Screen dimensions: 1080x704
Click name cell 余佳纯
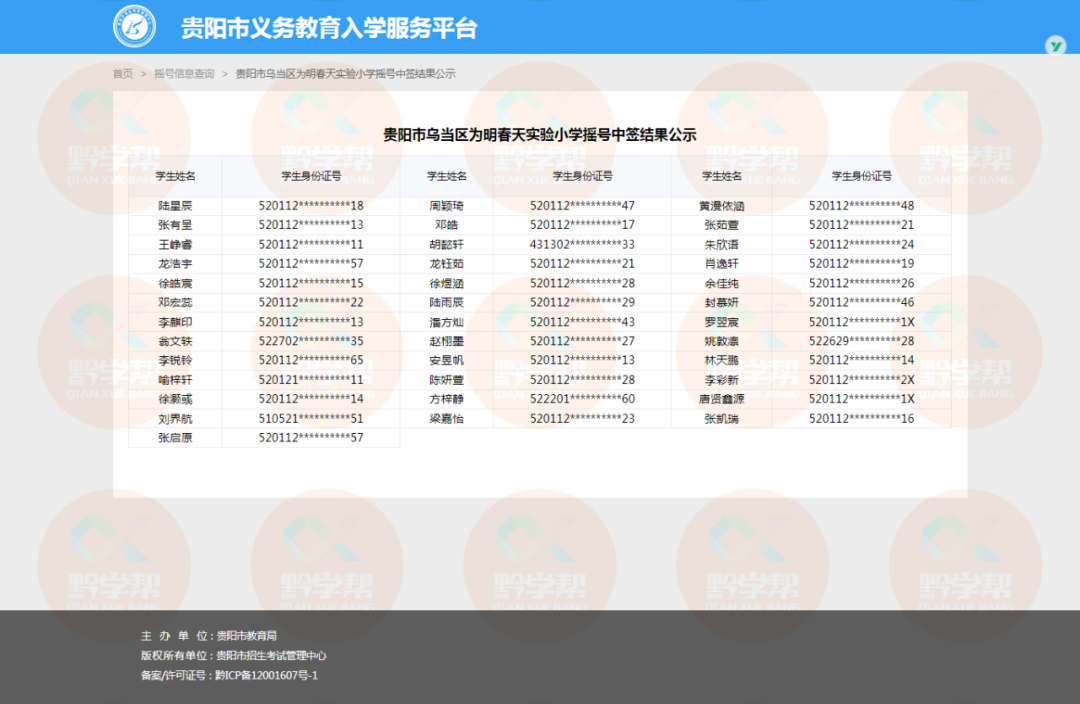point(721,283)
